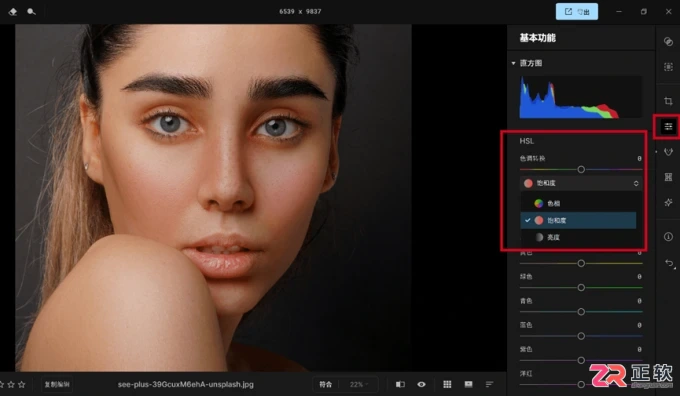Image resolution: width=680 pixels, height=396 pixels.
Task: Click the sparkle auto-enhance icon
Action: [668, 203]
